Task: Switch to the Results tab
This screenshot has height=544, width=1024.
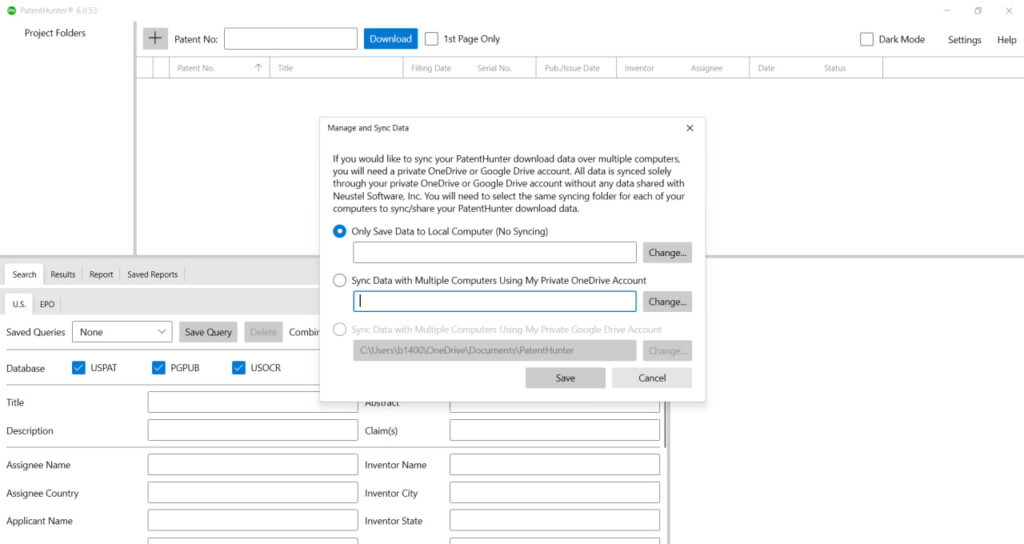Action: 63,274
